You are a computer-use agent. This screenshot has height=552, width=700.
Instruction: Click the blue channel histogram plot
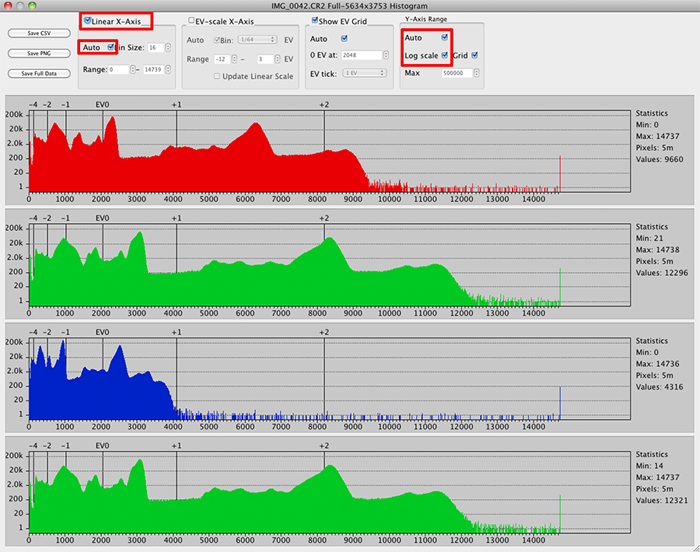[329, 379]
